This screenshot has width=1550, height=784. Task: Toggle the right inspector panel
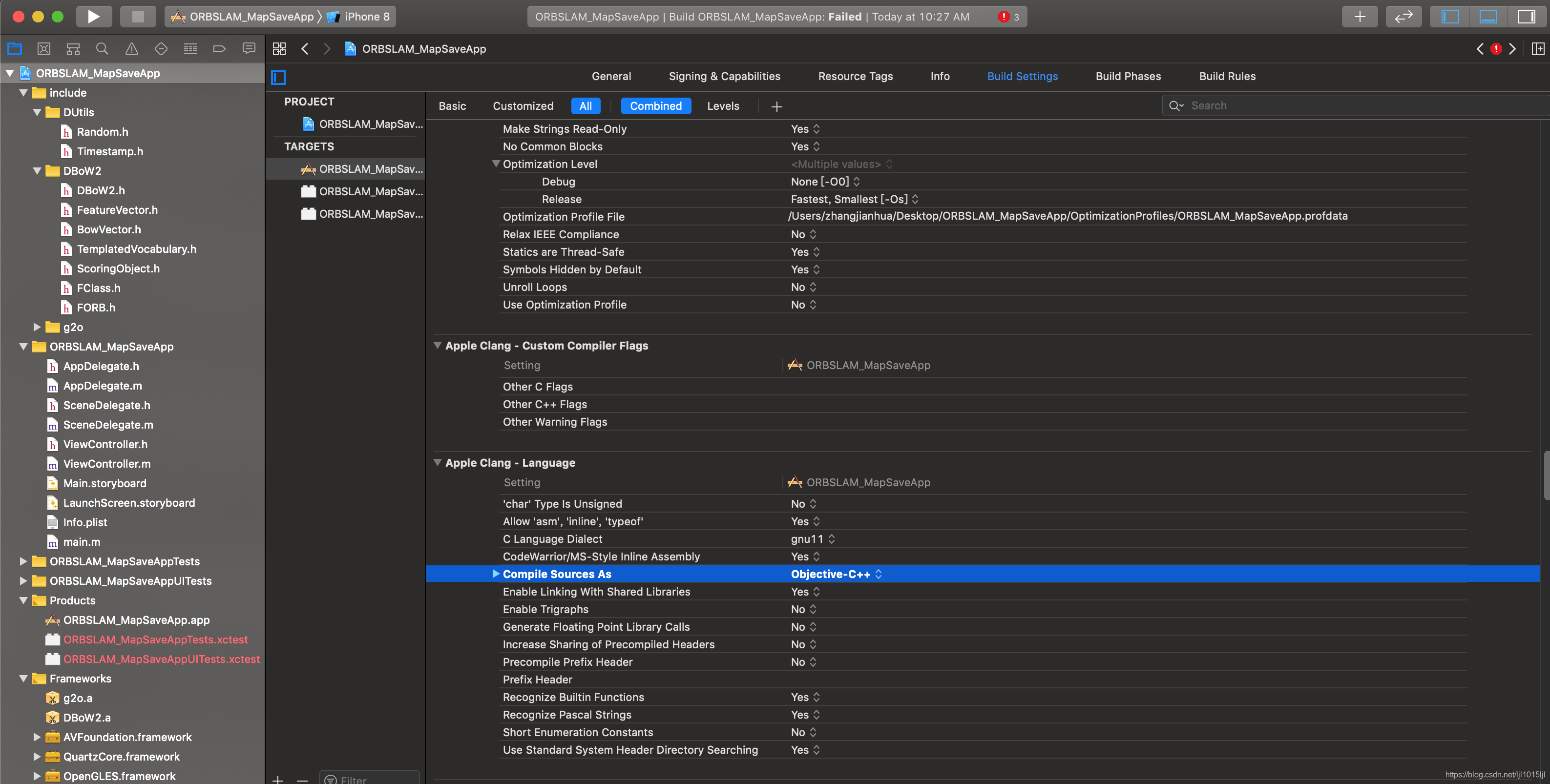click(1526, 16)
